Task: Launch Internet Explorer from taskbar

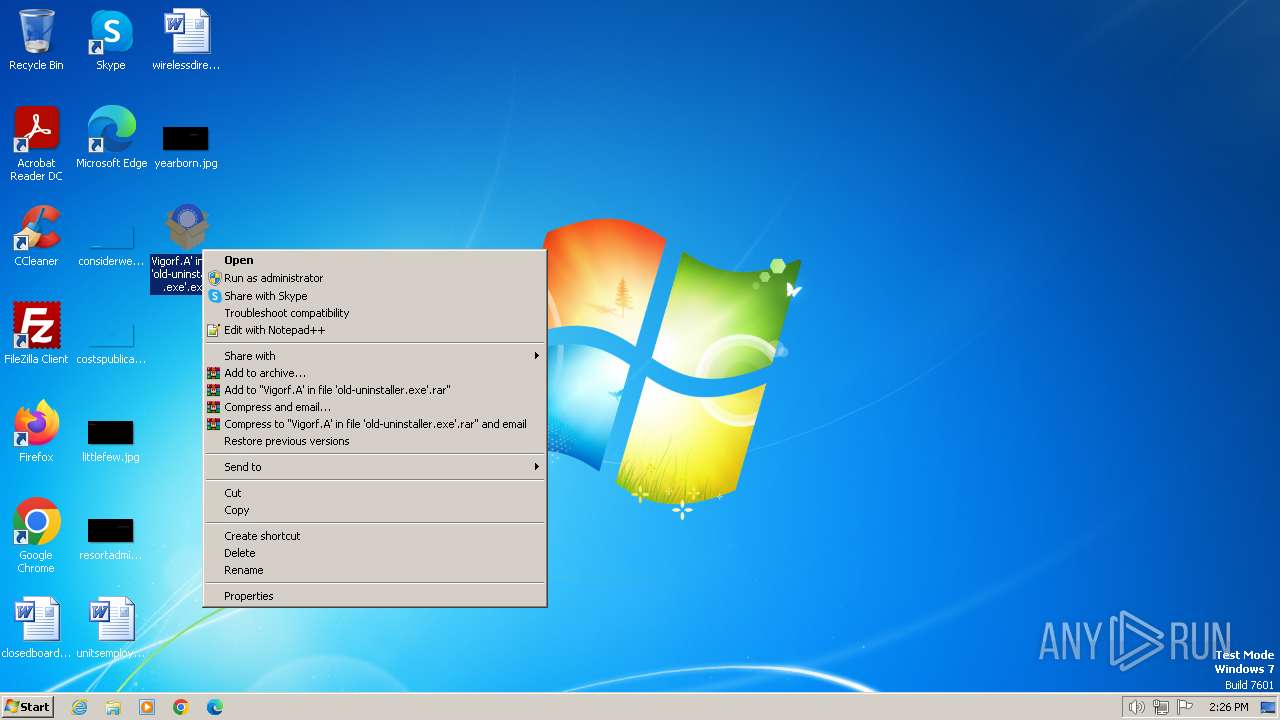Action: point(79,707)
